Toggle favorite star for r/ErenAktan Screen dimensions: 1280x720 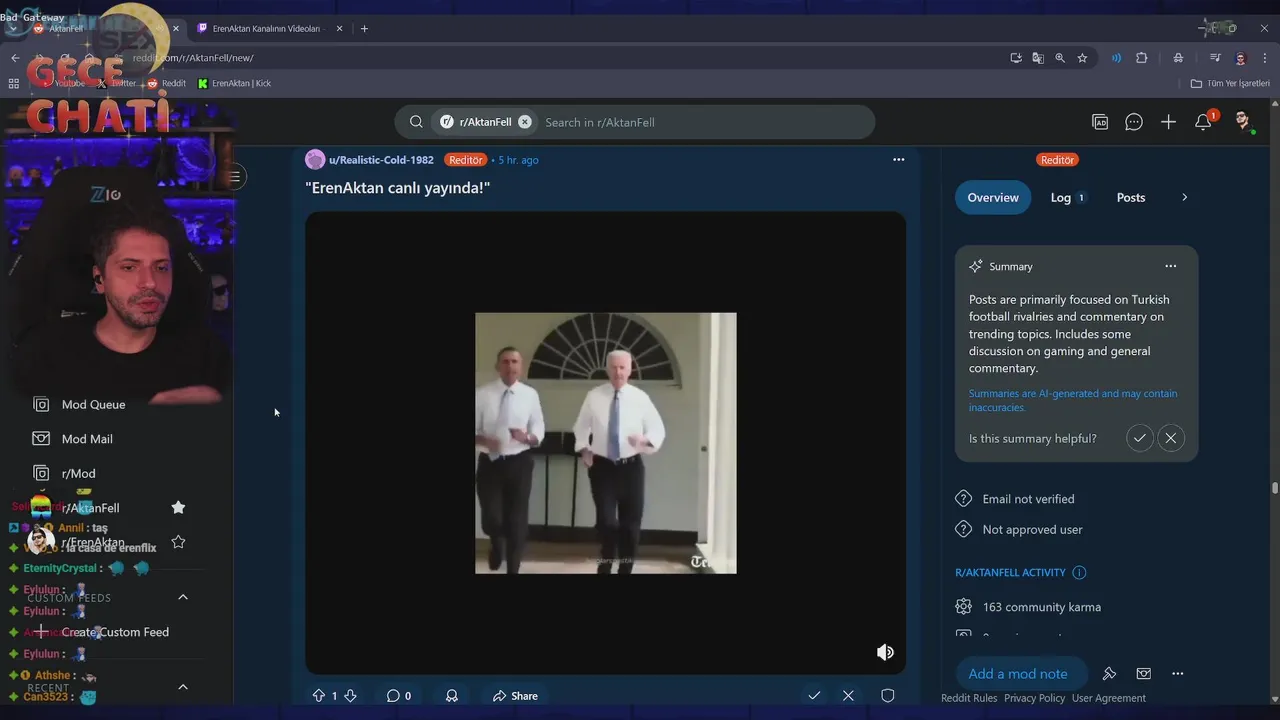[178, 542]
